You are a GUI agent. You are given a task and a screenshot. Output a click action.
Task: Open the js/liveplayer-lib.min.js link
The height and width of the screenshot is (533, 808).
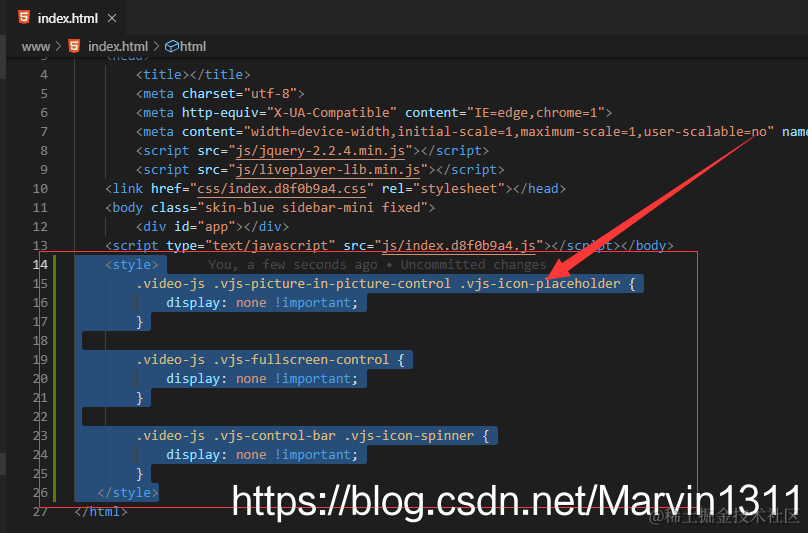pos(328,170)
